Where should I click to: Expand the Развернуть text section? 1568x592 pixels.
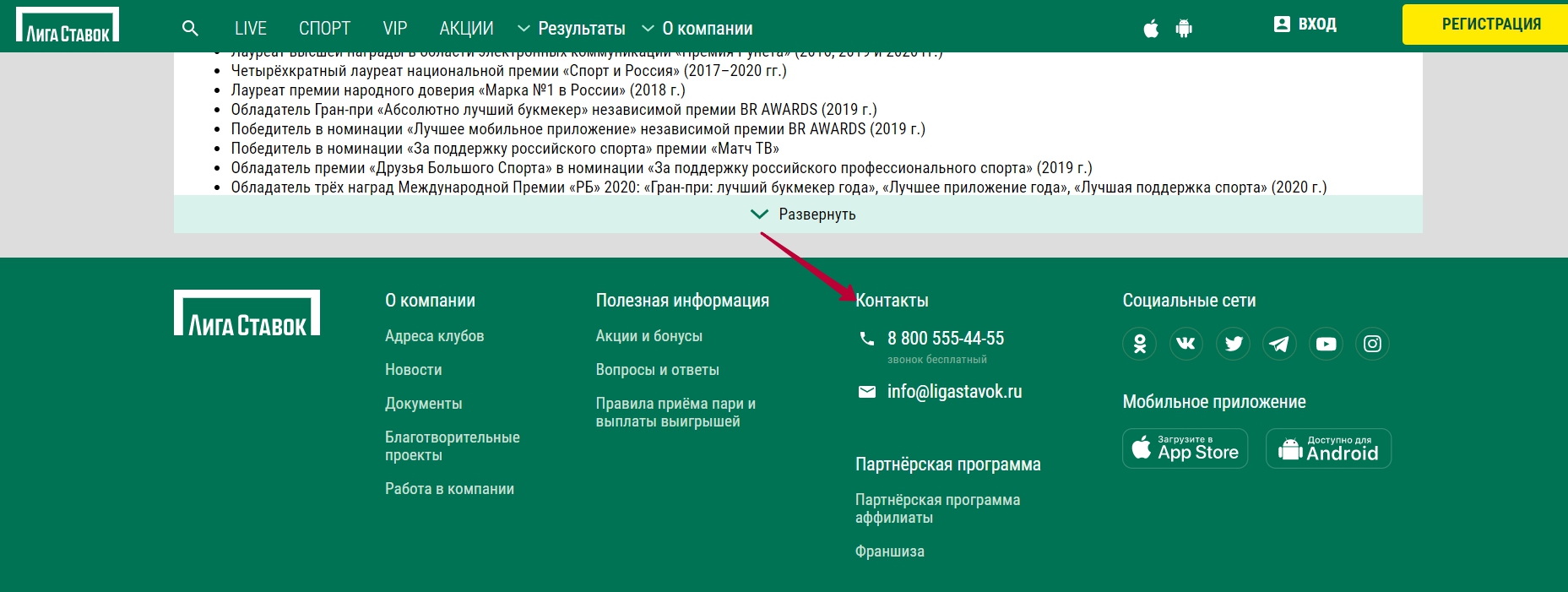798,215
